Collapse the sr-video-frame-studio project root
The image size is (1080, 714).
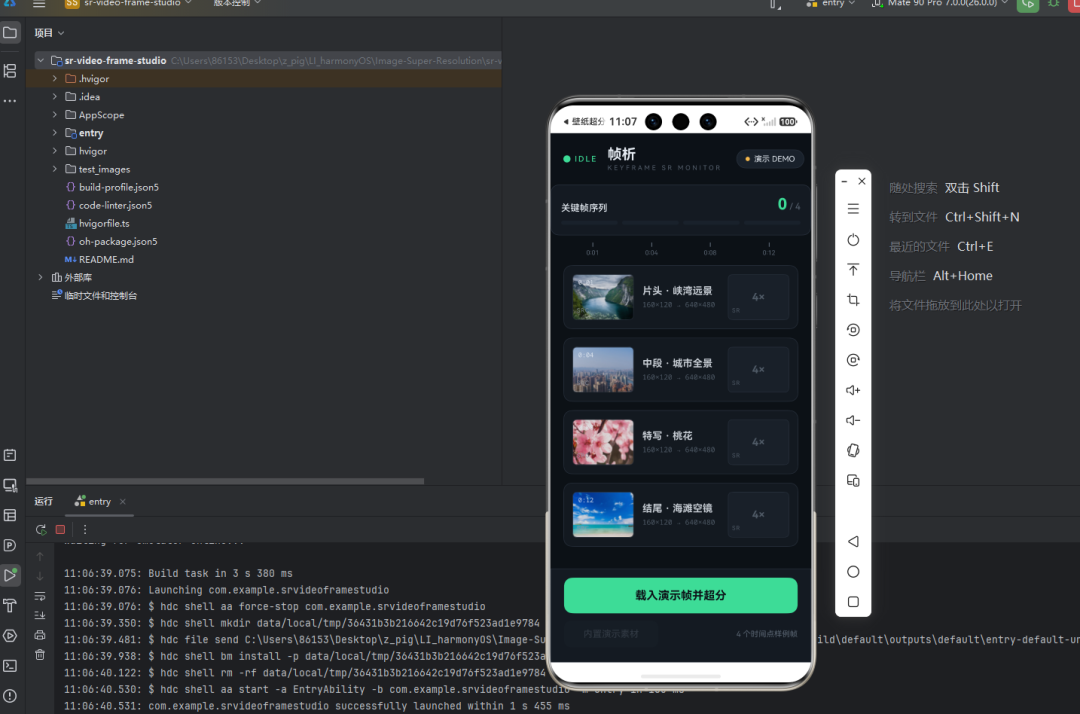click(x=41, y=61)
